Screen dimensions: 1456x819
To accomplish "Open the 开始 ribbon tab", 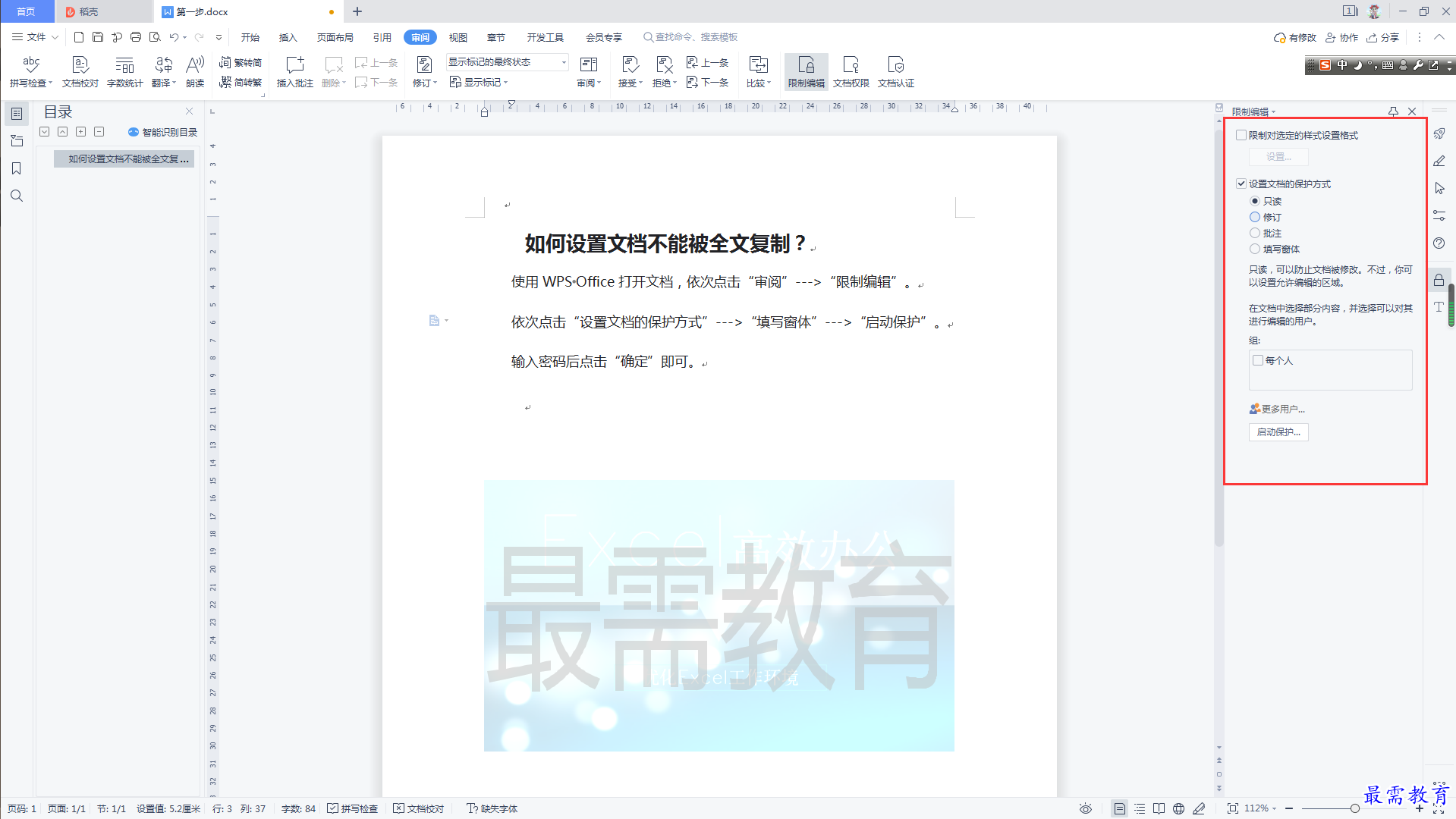I will pyautogui.click(x=250, y=37).
